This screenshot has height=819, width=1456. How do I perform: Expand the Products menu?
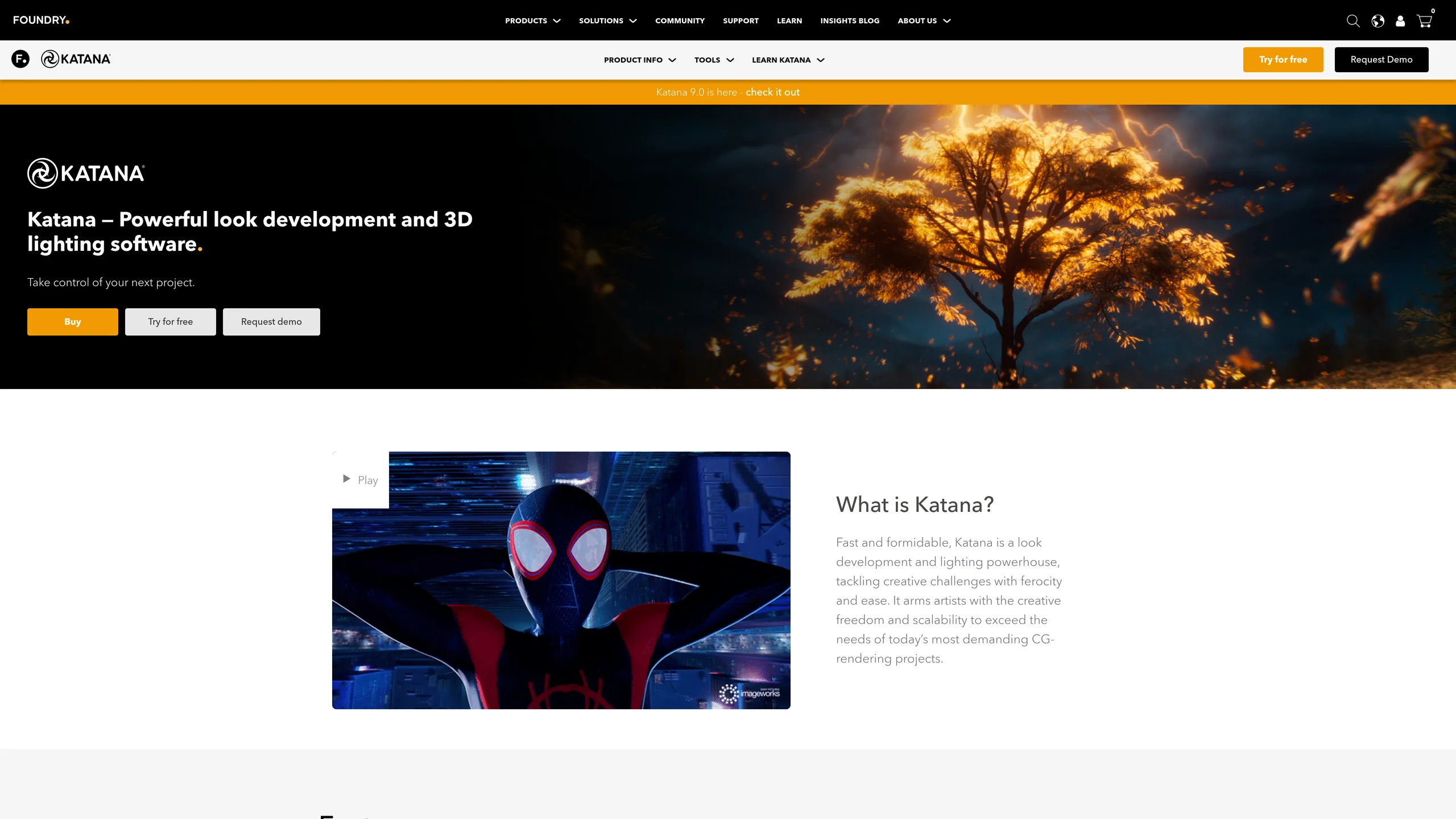(x=532, y=20)
